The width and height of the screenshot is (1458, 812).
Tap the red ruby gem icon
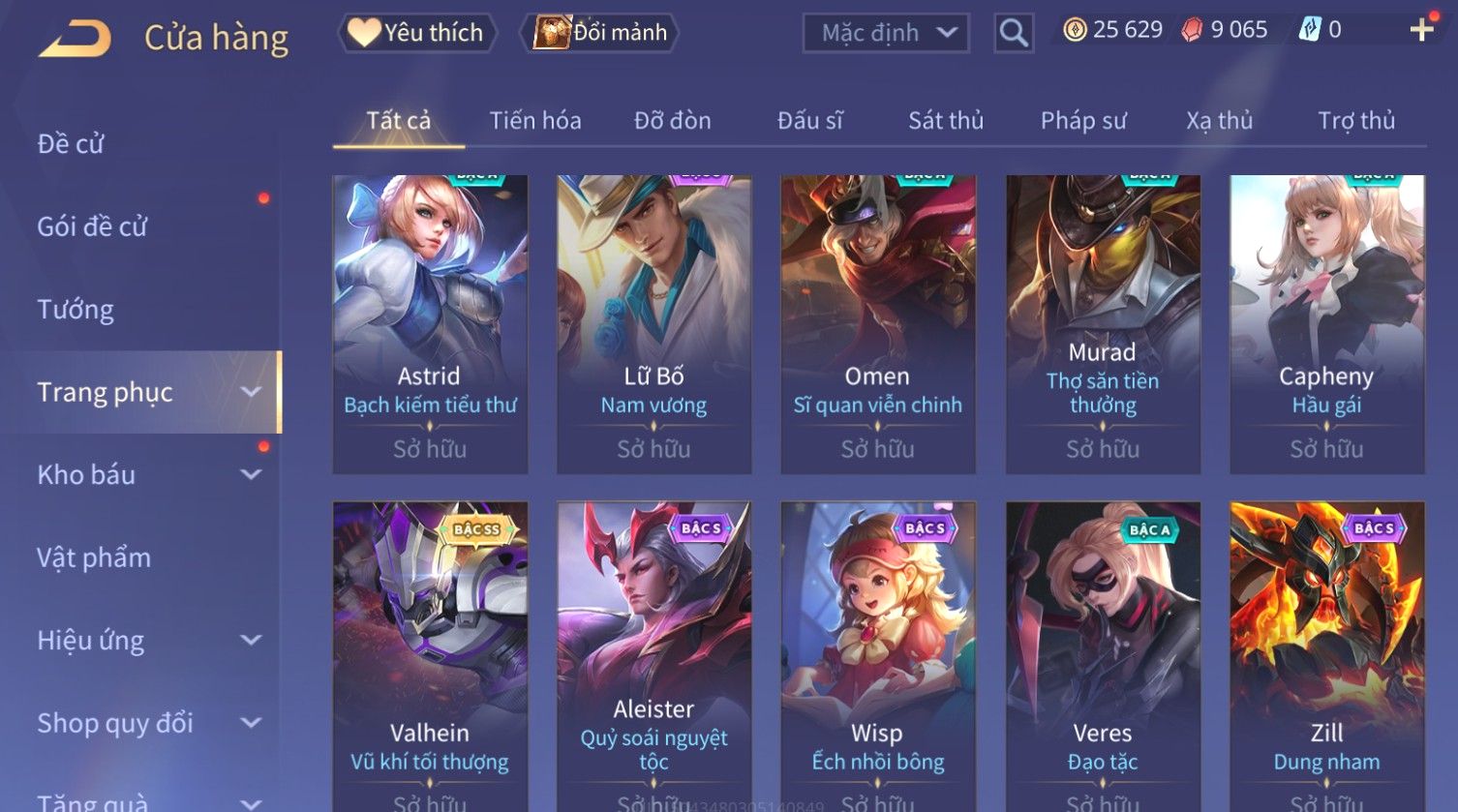1192,30
